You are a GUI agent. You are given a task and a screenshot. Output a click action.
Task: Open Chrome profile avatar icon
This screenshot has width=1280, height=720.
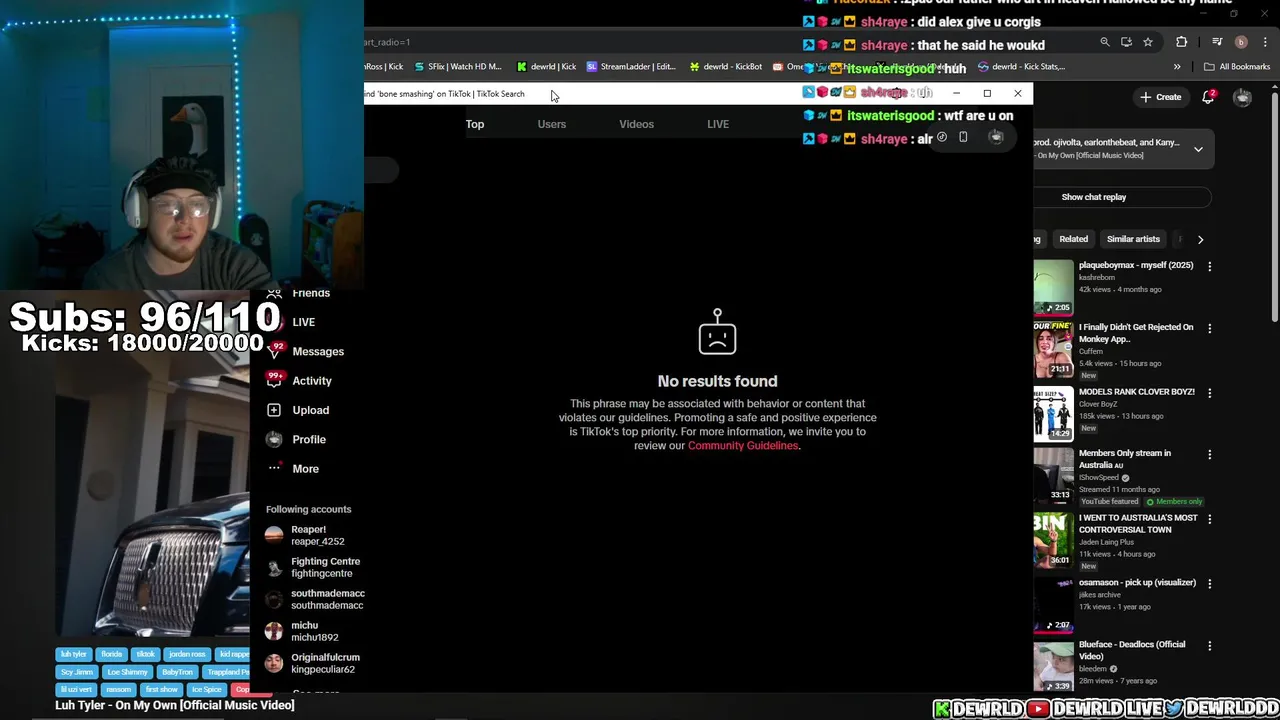tap(1241, 42)
